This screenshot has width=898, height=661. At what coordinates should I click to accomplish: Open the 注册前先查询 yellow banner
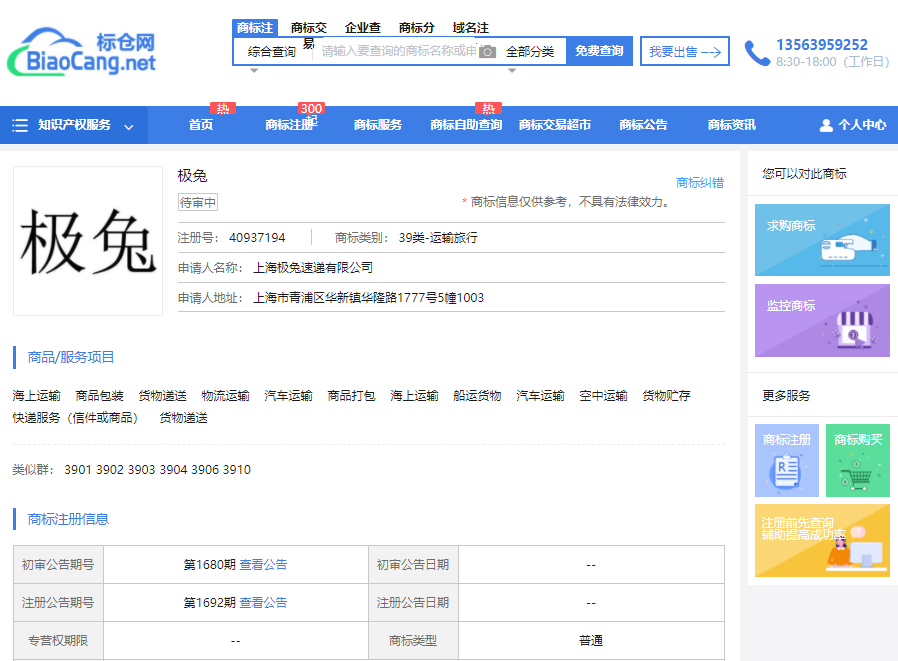click(822, 540)
